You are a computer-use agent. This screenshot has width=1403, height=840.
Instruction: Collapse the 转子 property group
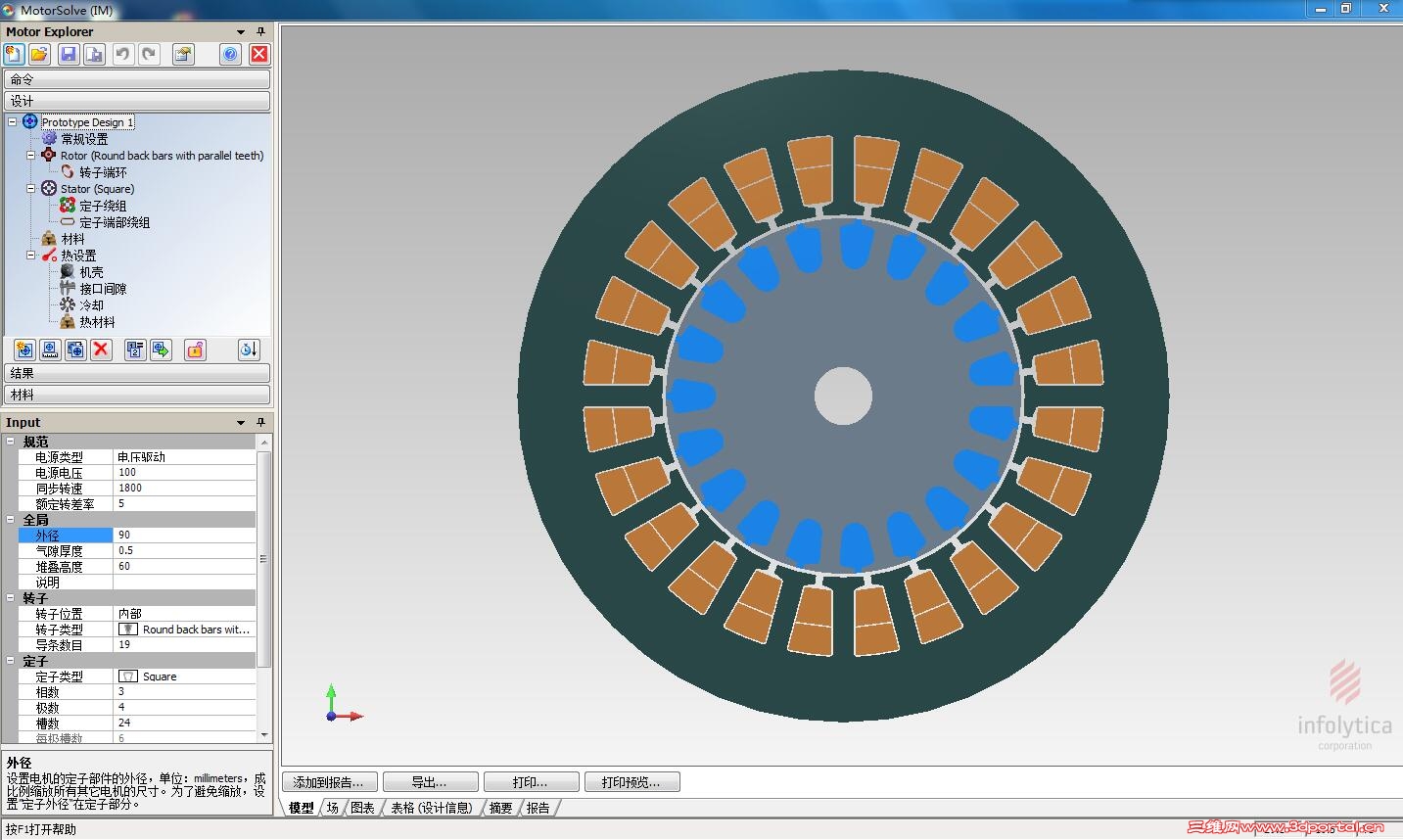pyautogui.click(x=11, y=598)
